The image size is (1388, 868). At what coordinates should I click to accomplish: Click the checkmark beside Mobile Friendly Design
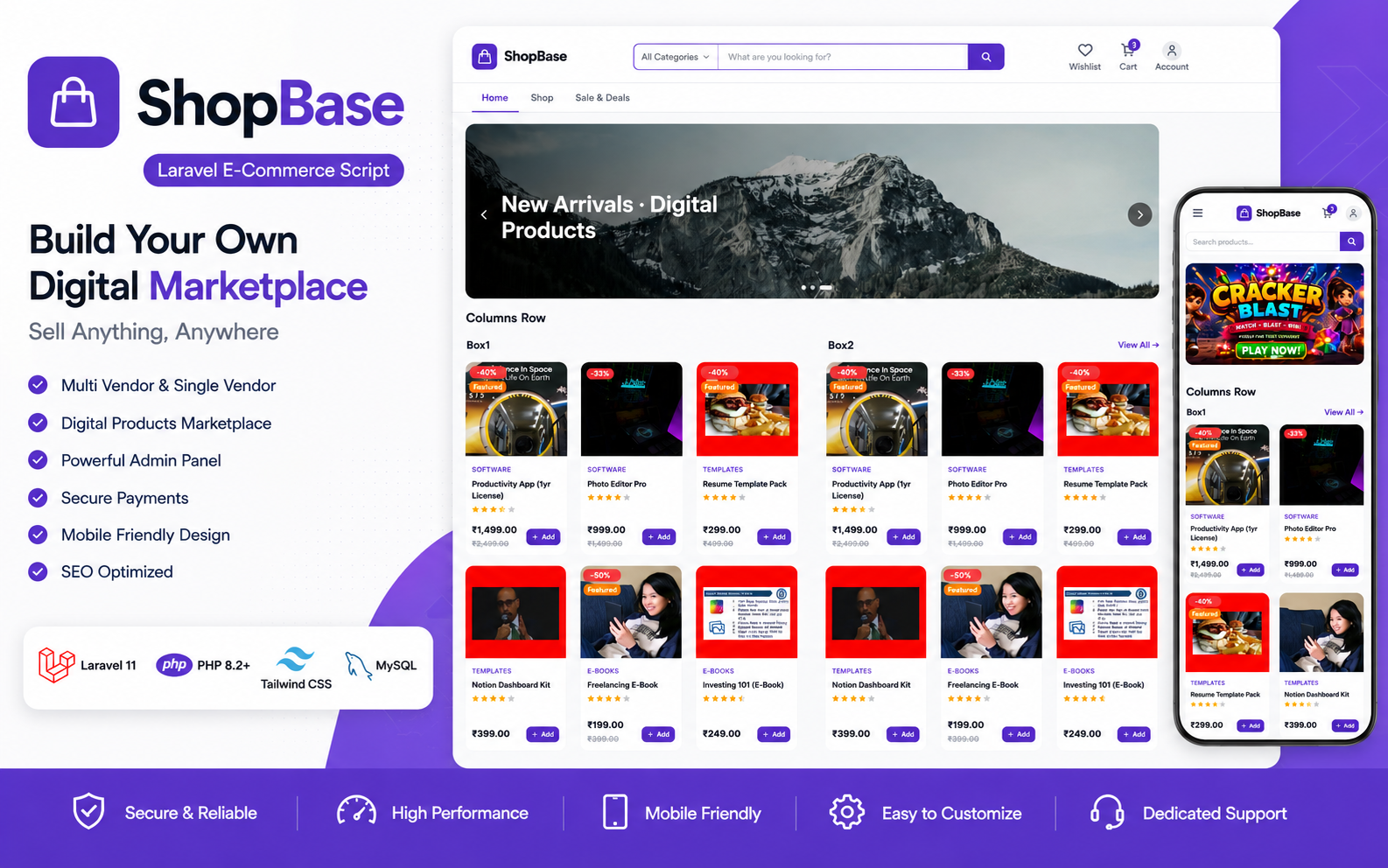click(x=38, y=535)
